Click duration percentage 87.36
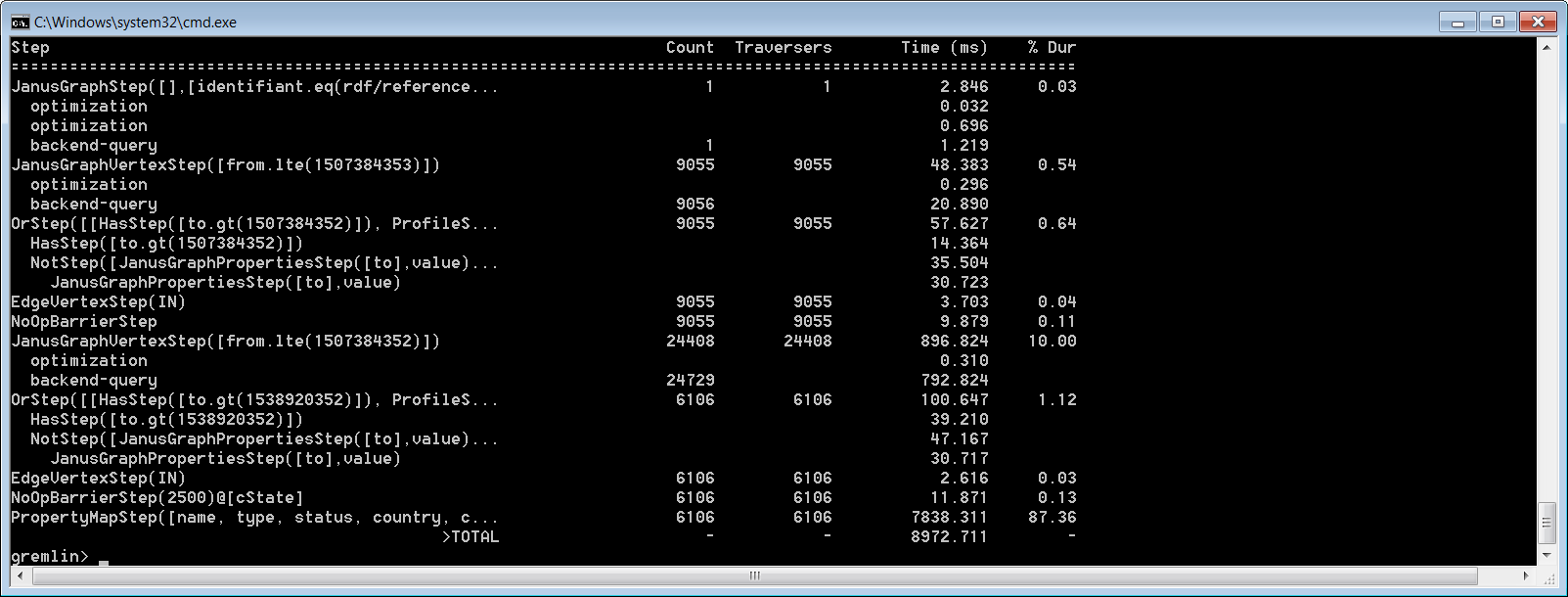Image resolution: width=1568 pixels, height=597 pixels. pyautogui.click(x=1053, y=517)
